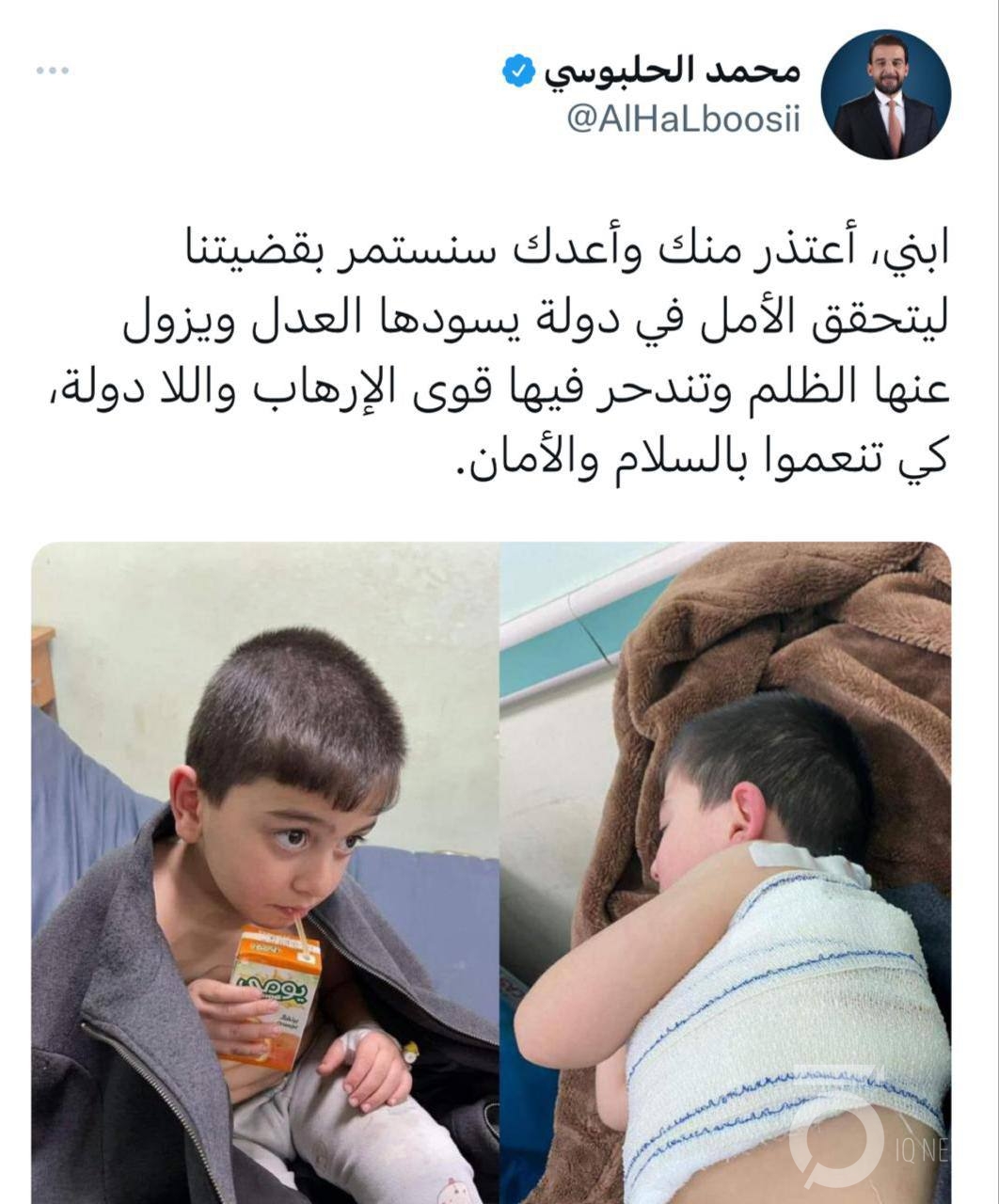The image size is (999, 1204).
Task: Click the blue verified badge
Action: [x=517, y=72]
